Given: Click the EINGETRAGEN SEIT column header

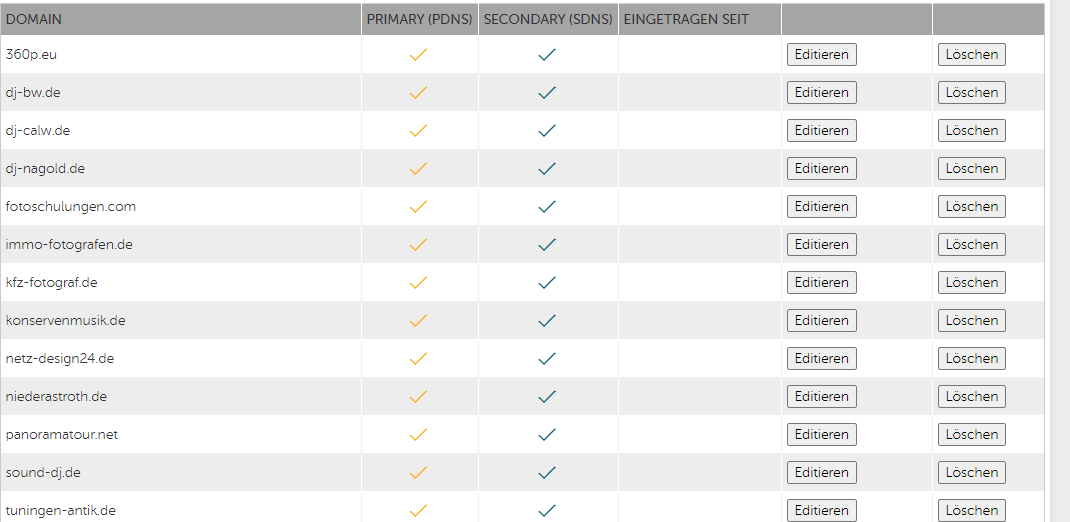Looking at the screenshot, I should (x=686, y=19).
